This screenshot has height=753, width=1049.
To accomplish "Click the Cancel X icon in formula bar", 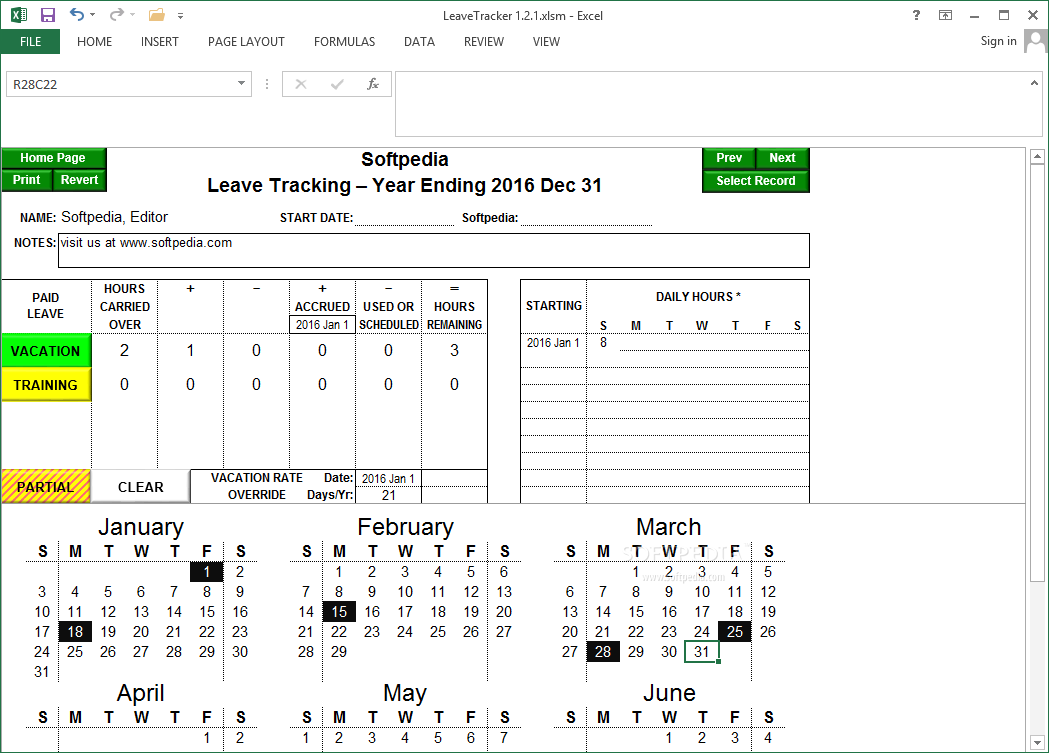I will click(301, 84).
